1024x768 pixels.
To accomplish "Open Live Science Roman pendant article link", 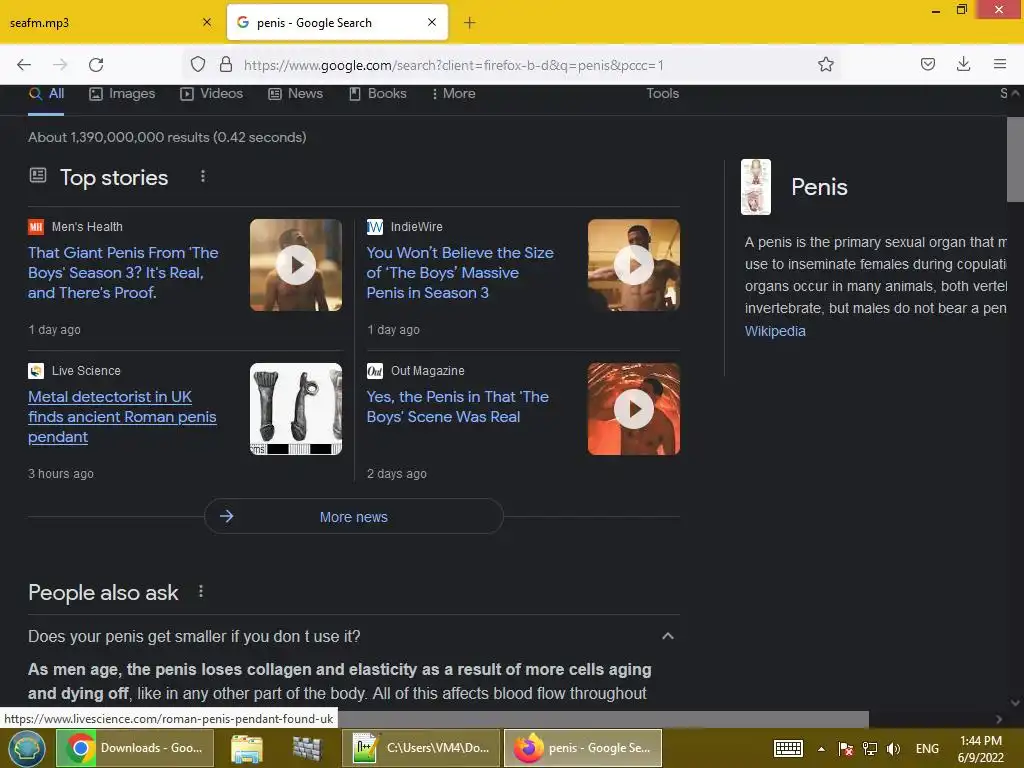I will (x=122, y=417).
